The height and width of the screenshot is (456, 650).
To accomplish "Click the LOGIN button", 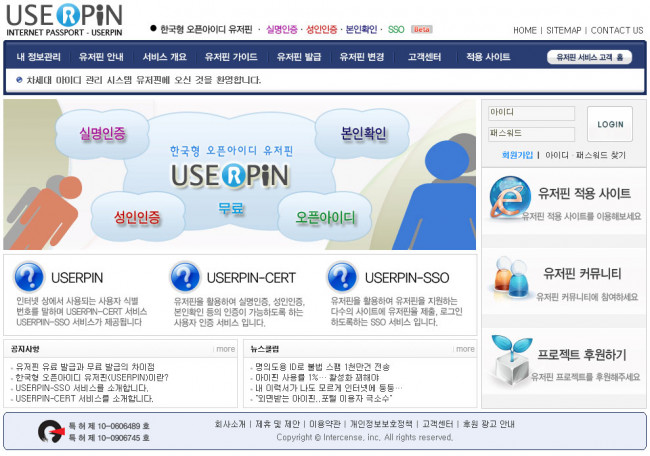I will click(x=610, y=124).
